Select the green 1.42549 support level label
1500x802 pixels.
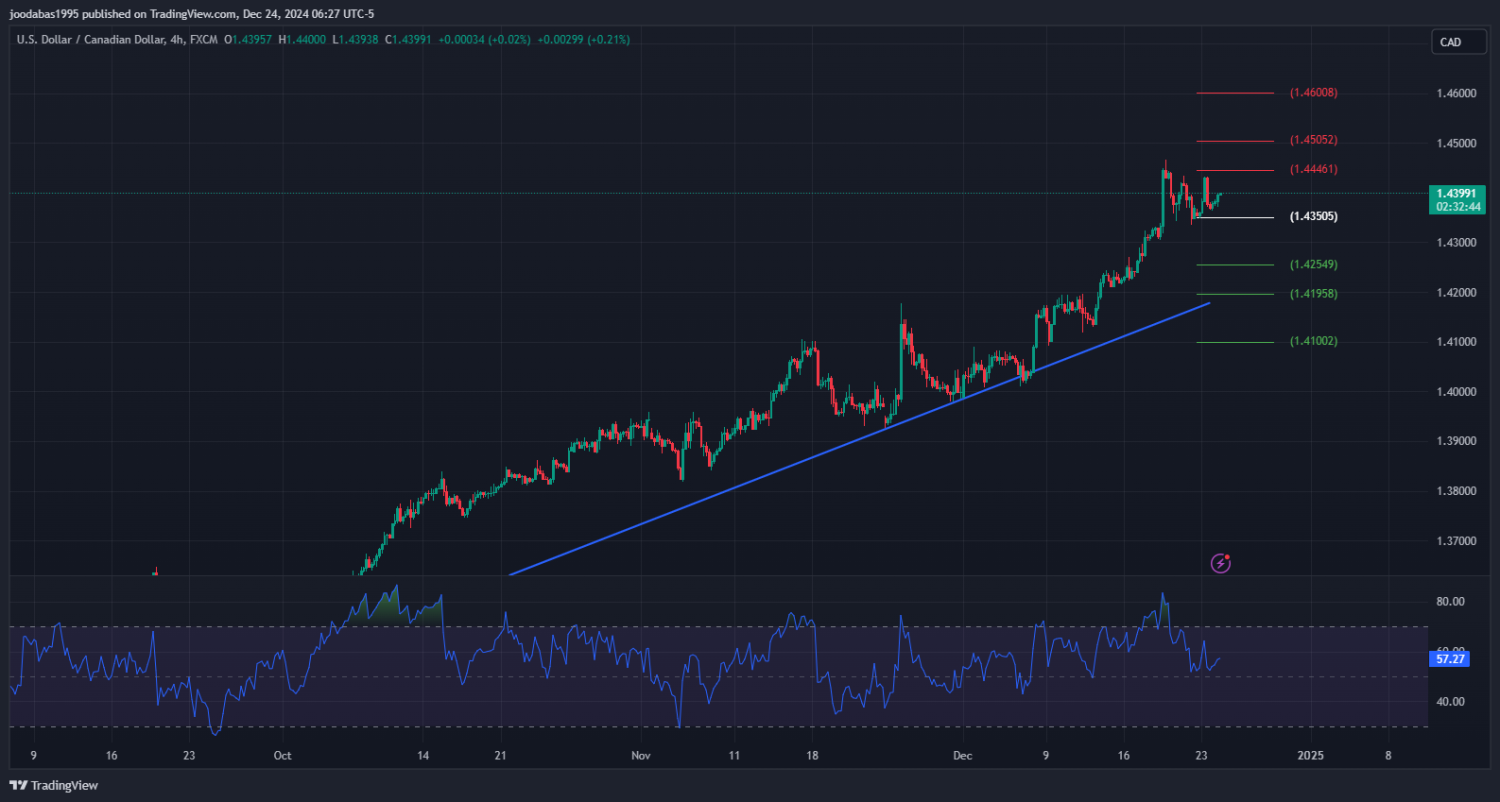(x=1313, y=265)
